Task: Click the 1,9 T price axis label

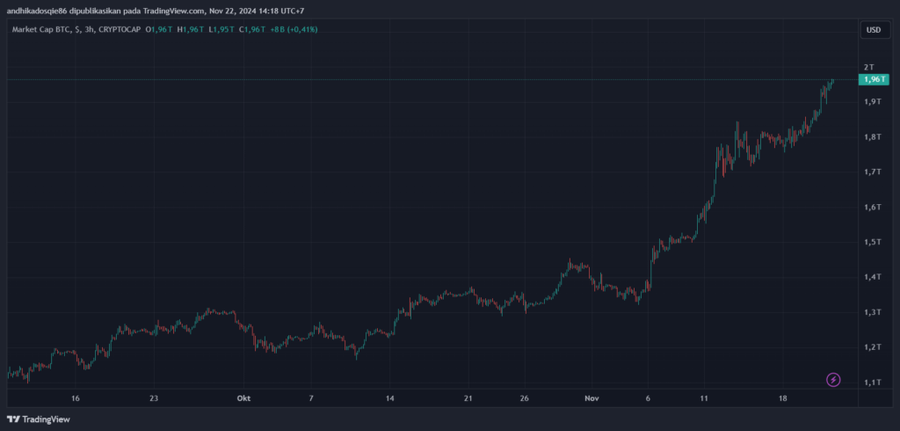Action: (x=872, y=102)
